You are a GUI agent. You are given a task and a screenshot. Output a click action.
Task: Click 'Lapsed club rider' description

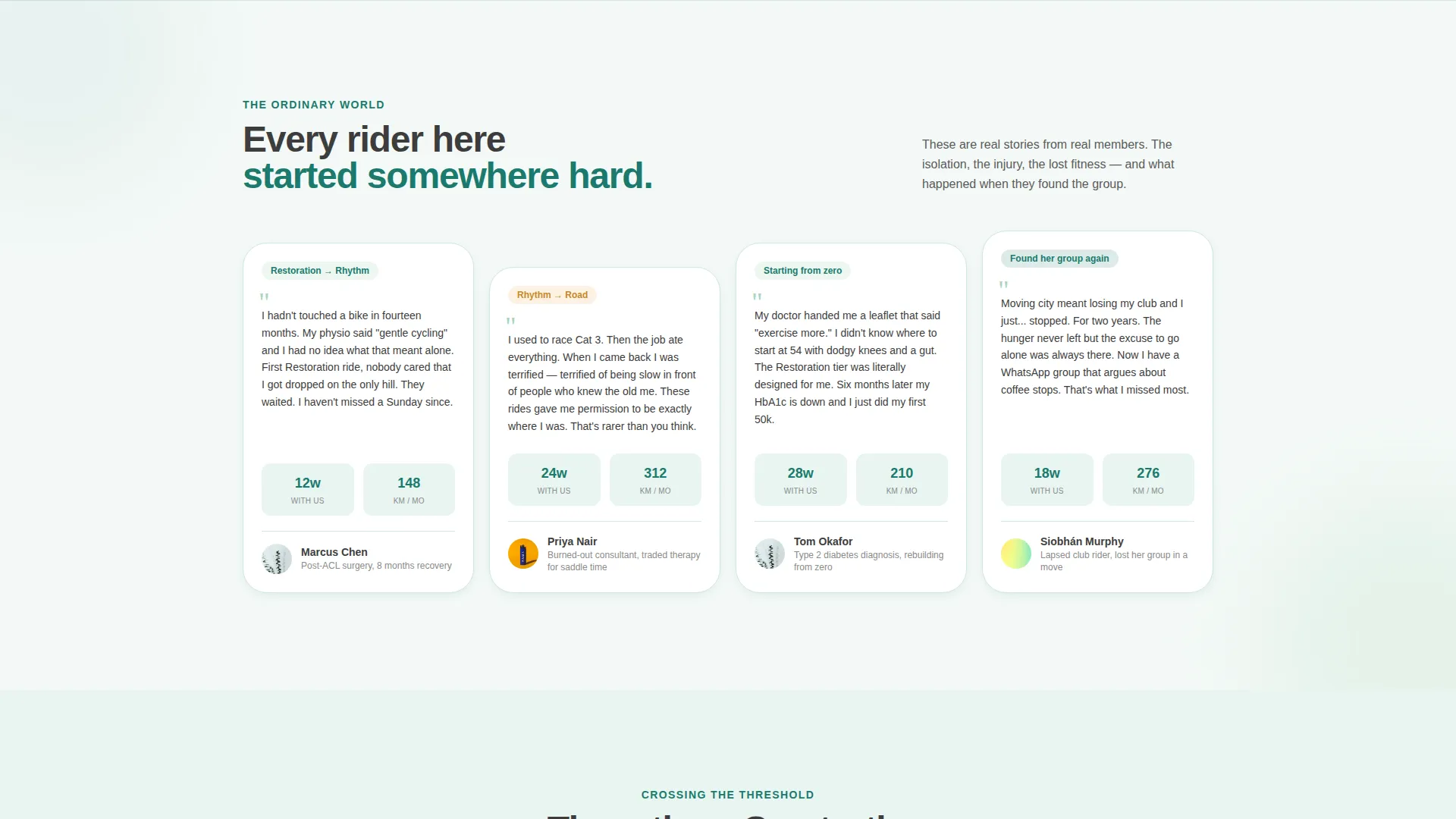click(x=1115, y=561)
